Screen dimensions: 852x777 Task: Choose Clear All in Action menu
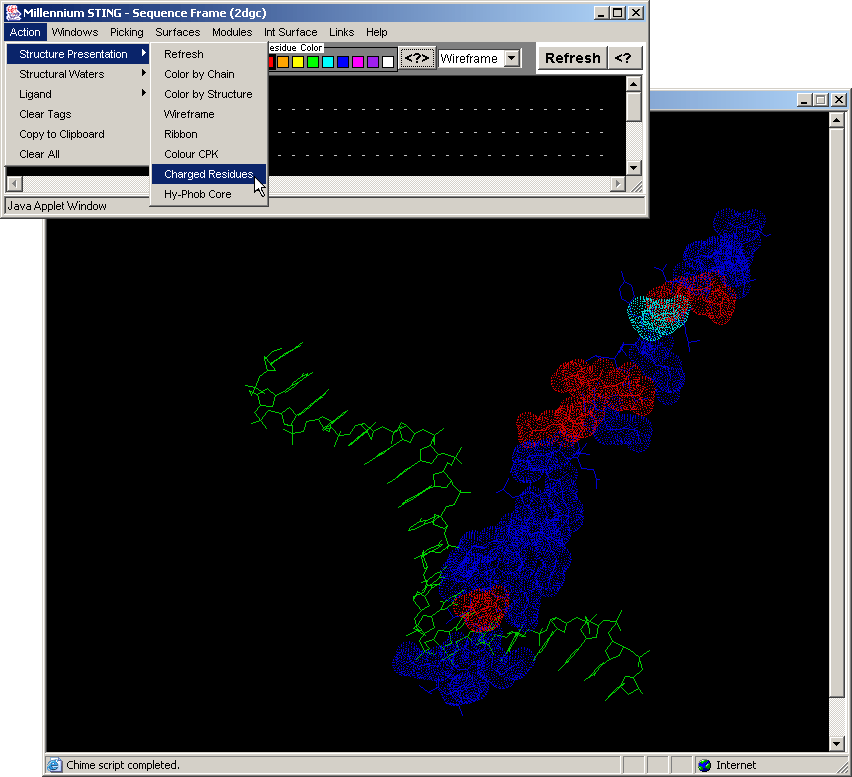(78, 154)
